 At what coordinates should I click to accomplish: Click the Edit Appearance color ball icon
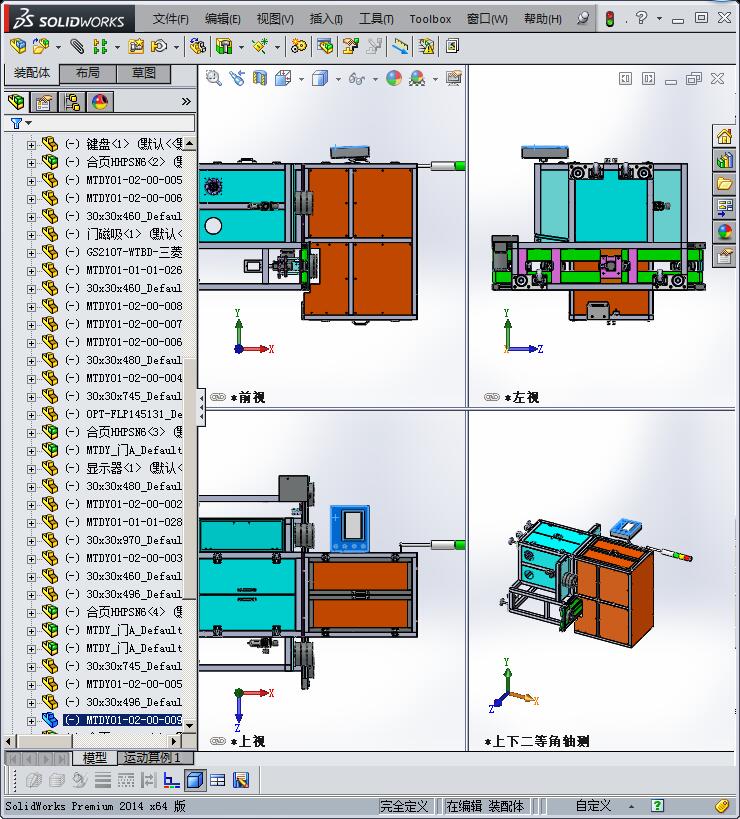(x=394, y=78)
